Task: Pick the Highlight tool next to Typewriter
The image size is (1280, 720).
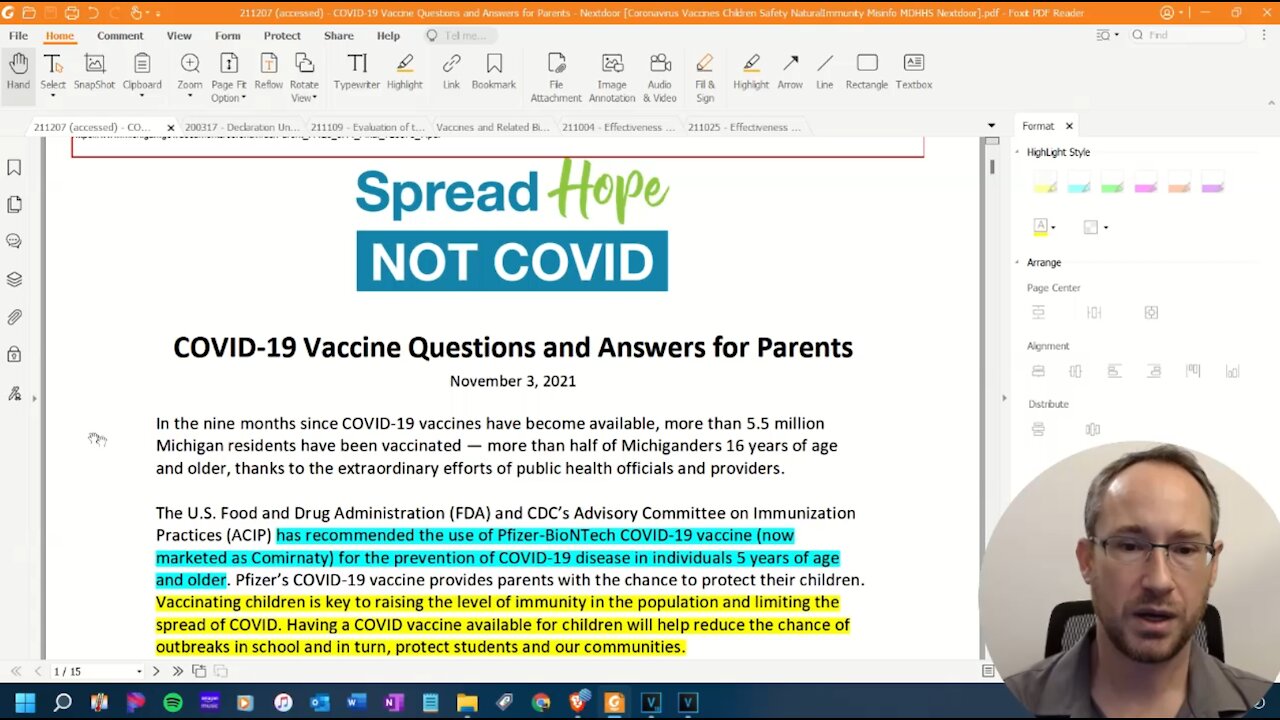Action: 404,72
